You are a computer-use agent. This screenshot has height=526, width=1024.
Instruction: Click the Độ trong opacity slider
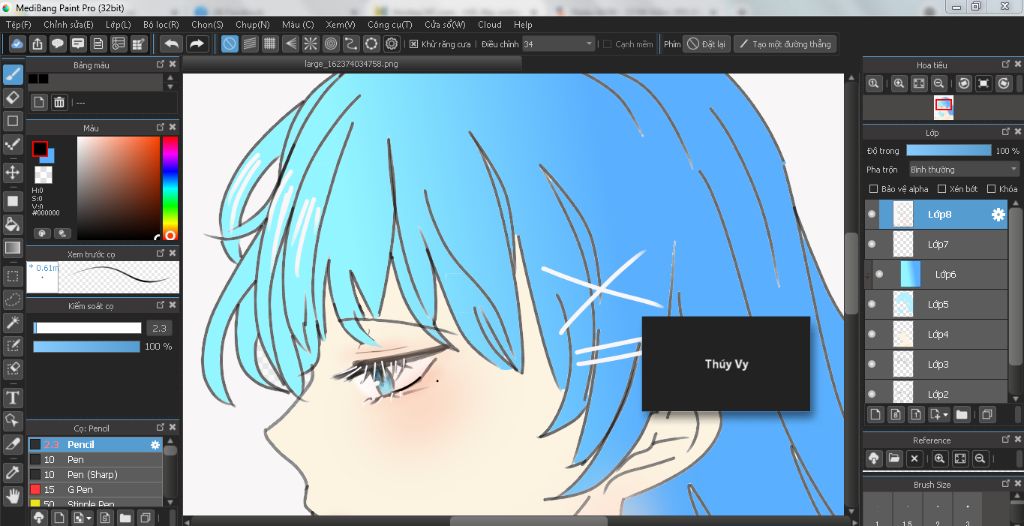[949, 151]
